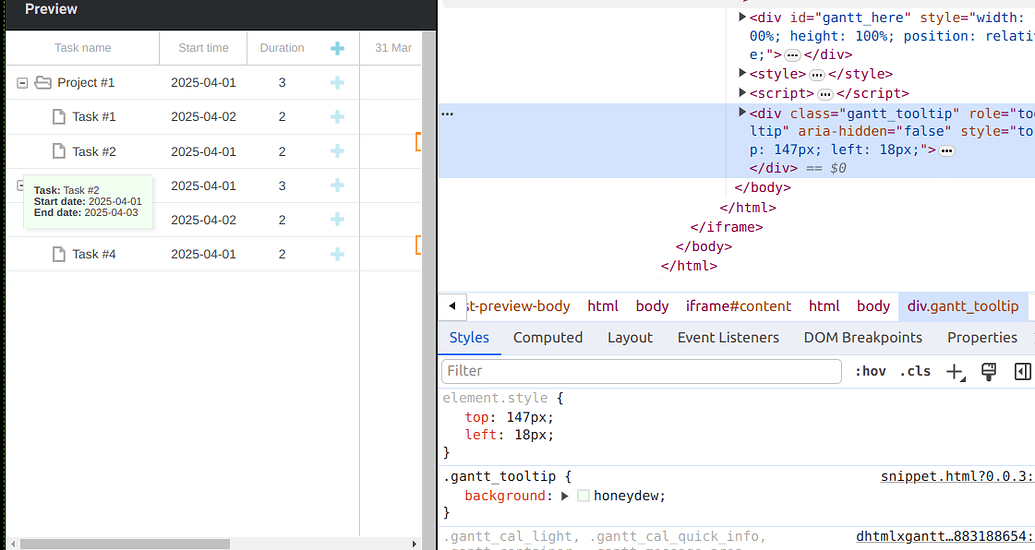Click the file icon next to Task #2

[x=59, y=152]
